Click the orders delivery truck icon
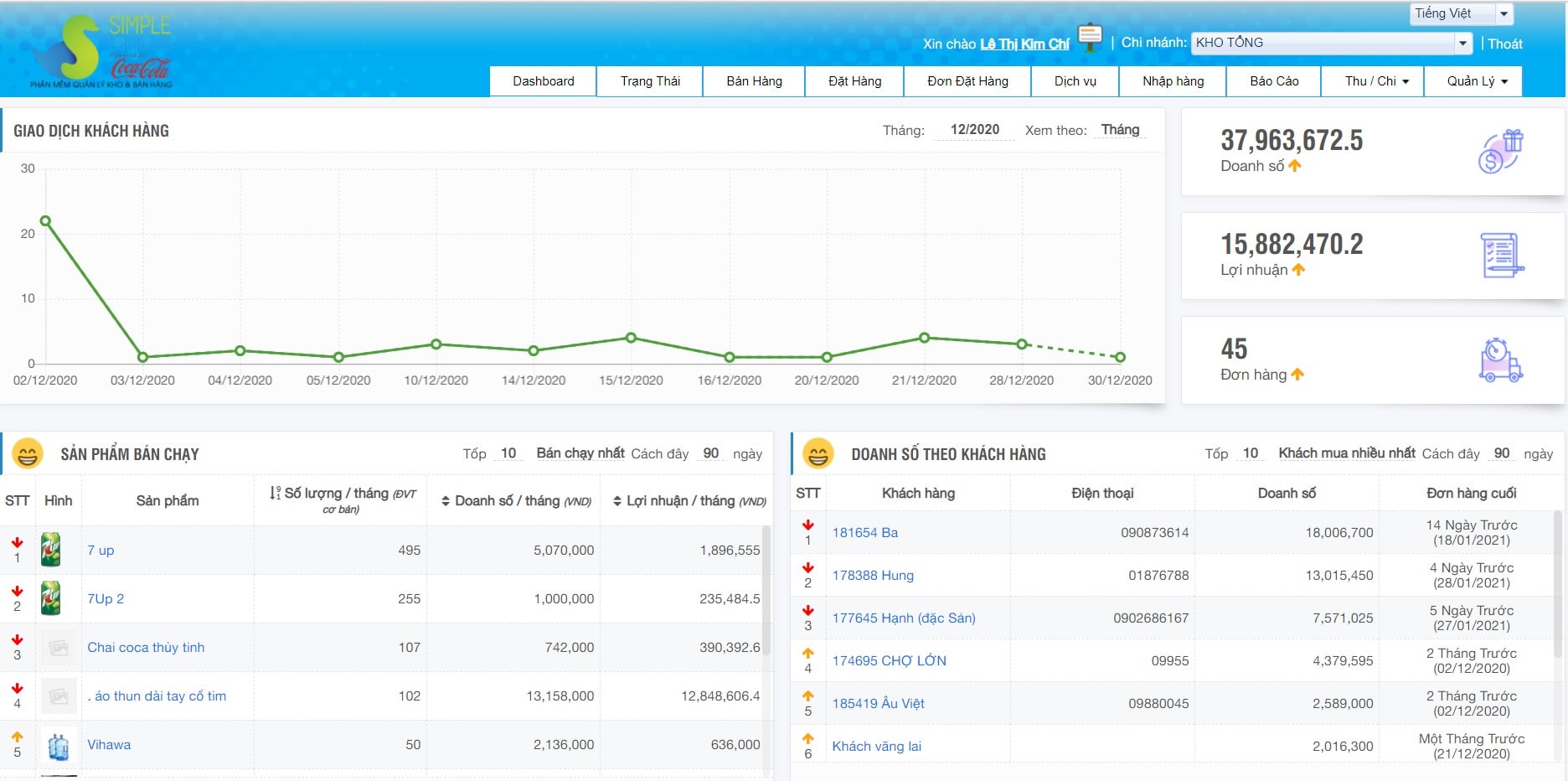 coord(1500,360)
